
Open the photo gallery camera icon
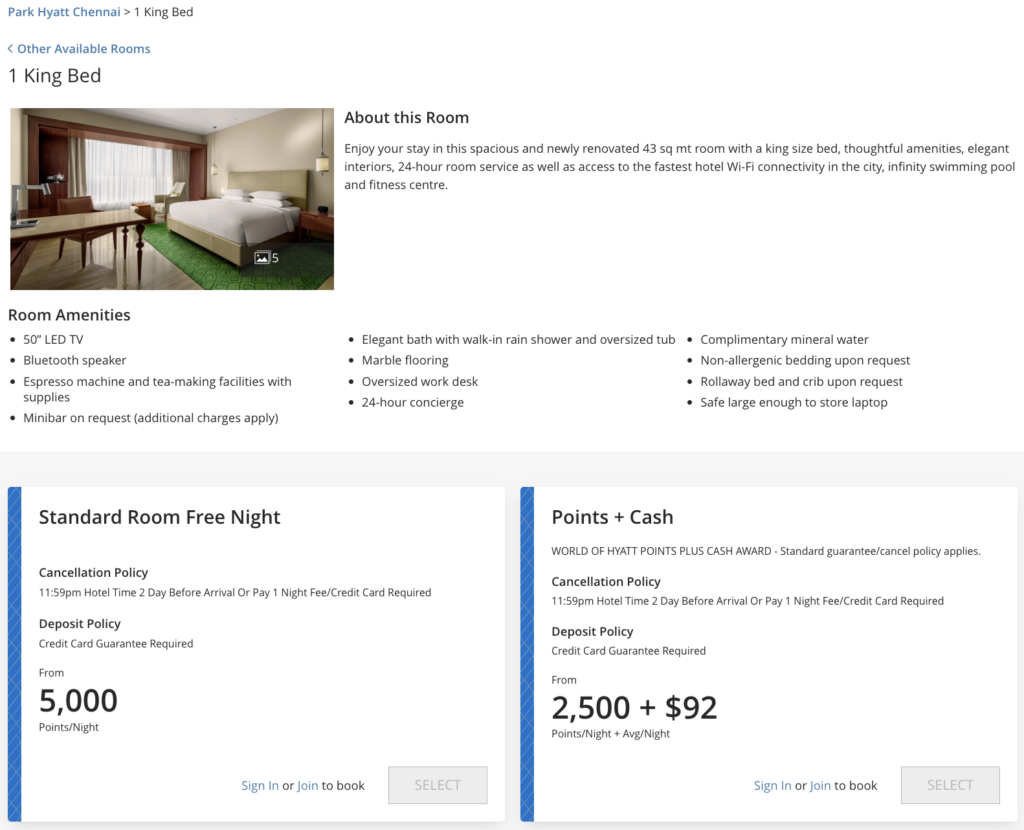[x=261, y=257]
